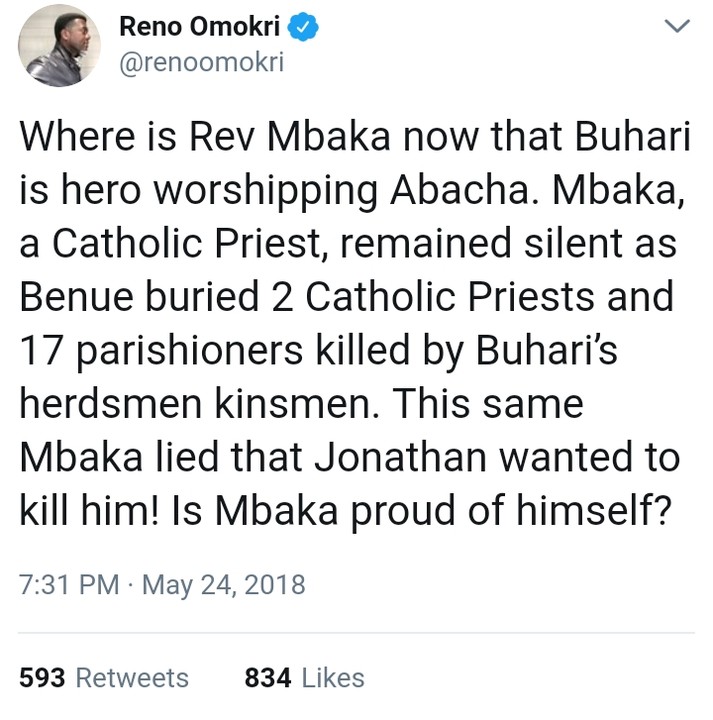The image size is (713, 720).
Task: Open the "Reno Omokri" display name
Action: point(198,29)
